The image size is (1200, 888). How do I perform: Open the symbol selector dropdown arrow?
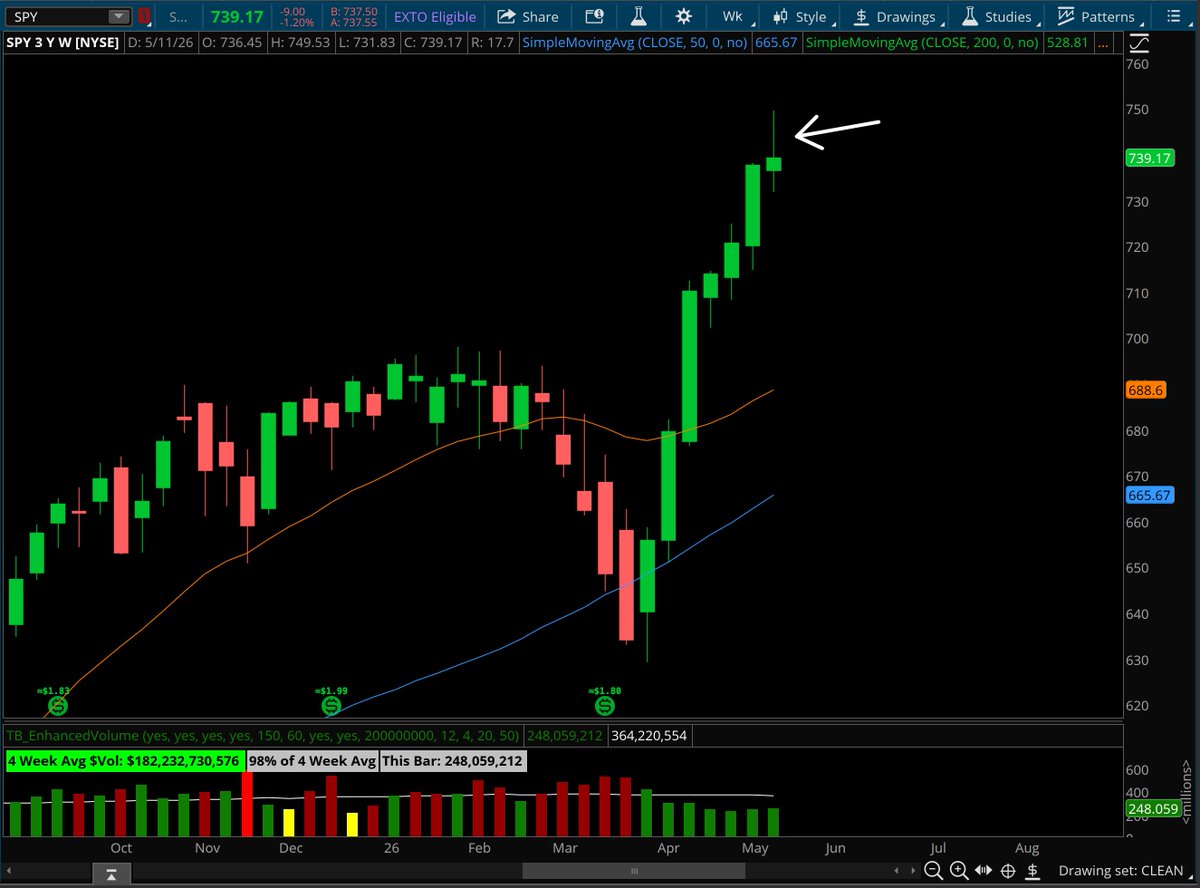pyautogui.click(x=119, y=16)
